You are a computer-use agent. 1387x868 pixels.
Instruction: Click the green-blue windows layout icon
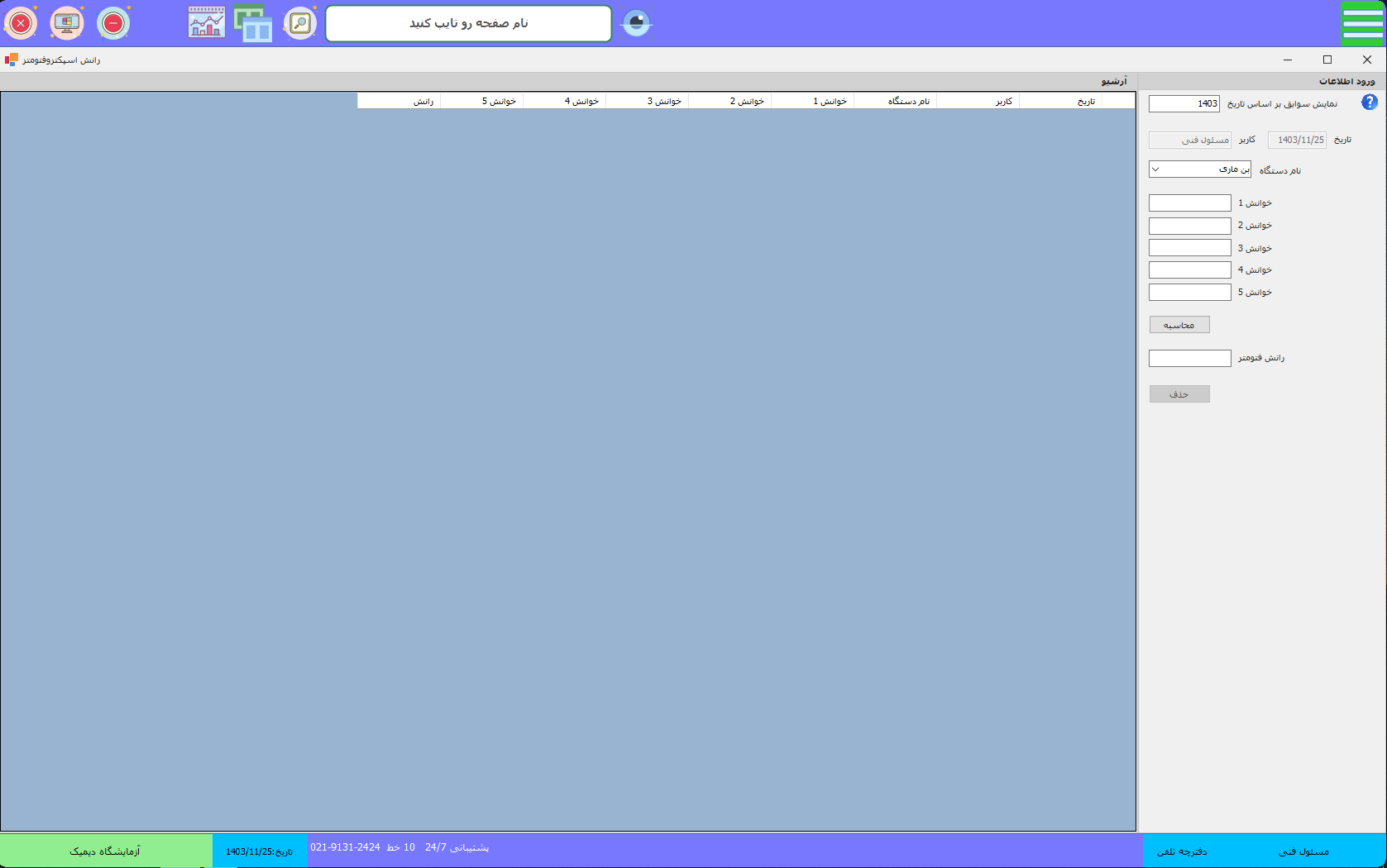tap(253, 23)
